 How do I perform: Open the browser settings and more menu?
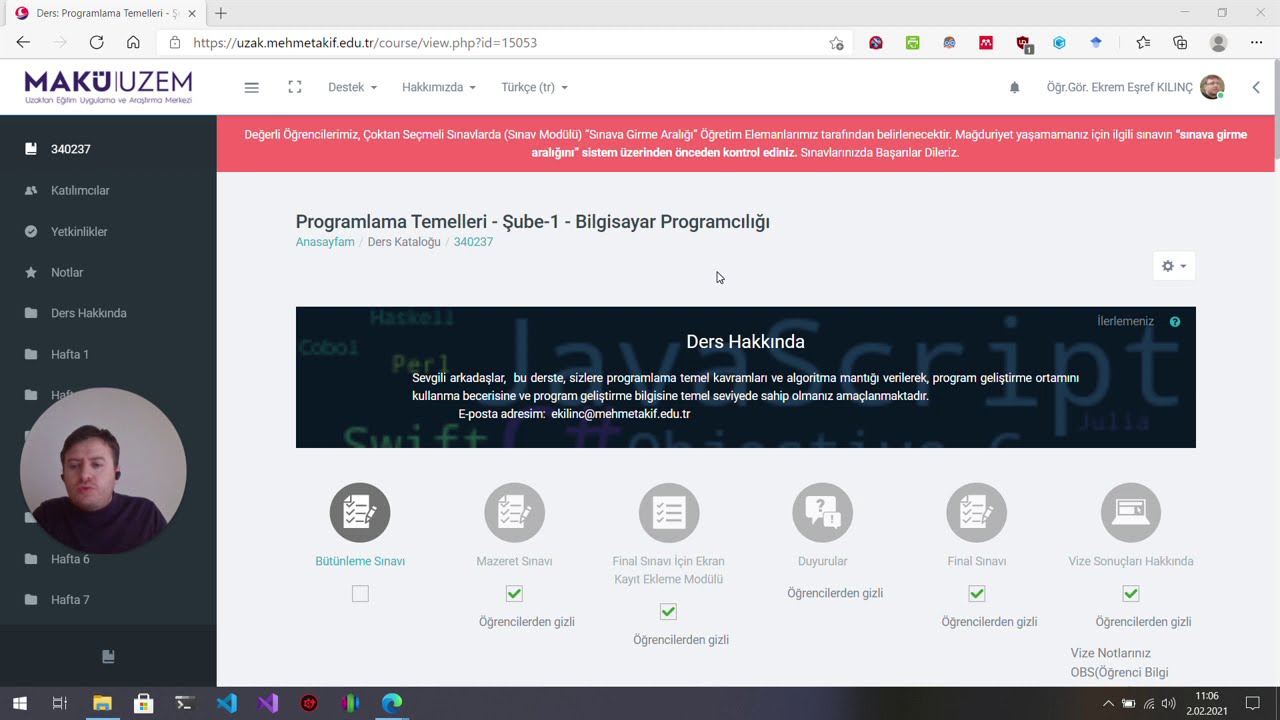click(x=1256, y=42)
